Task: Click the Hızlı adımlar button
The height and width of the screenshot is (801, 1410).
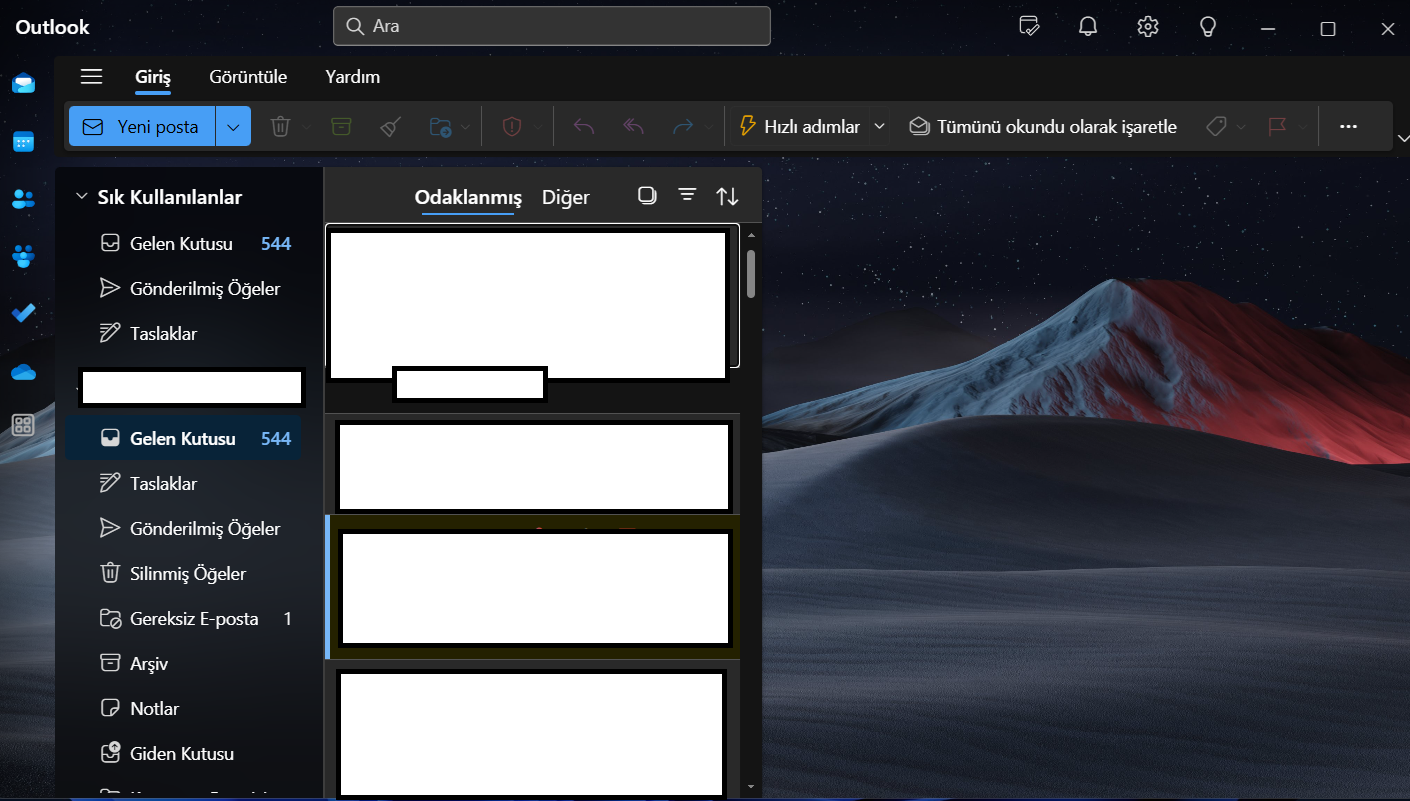Action: (x=799, y=127)
